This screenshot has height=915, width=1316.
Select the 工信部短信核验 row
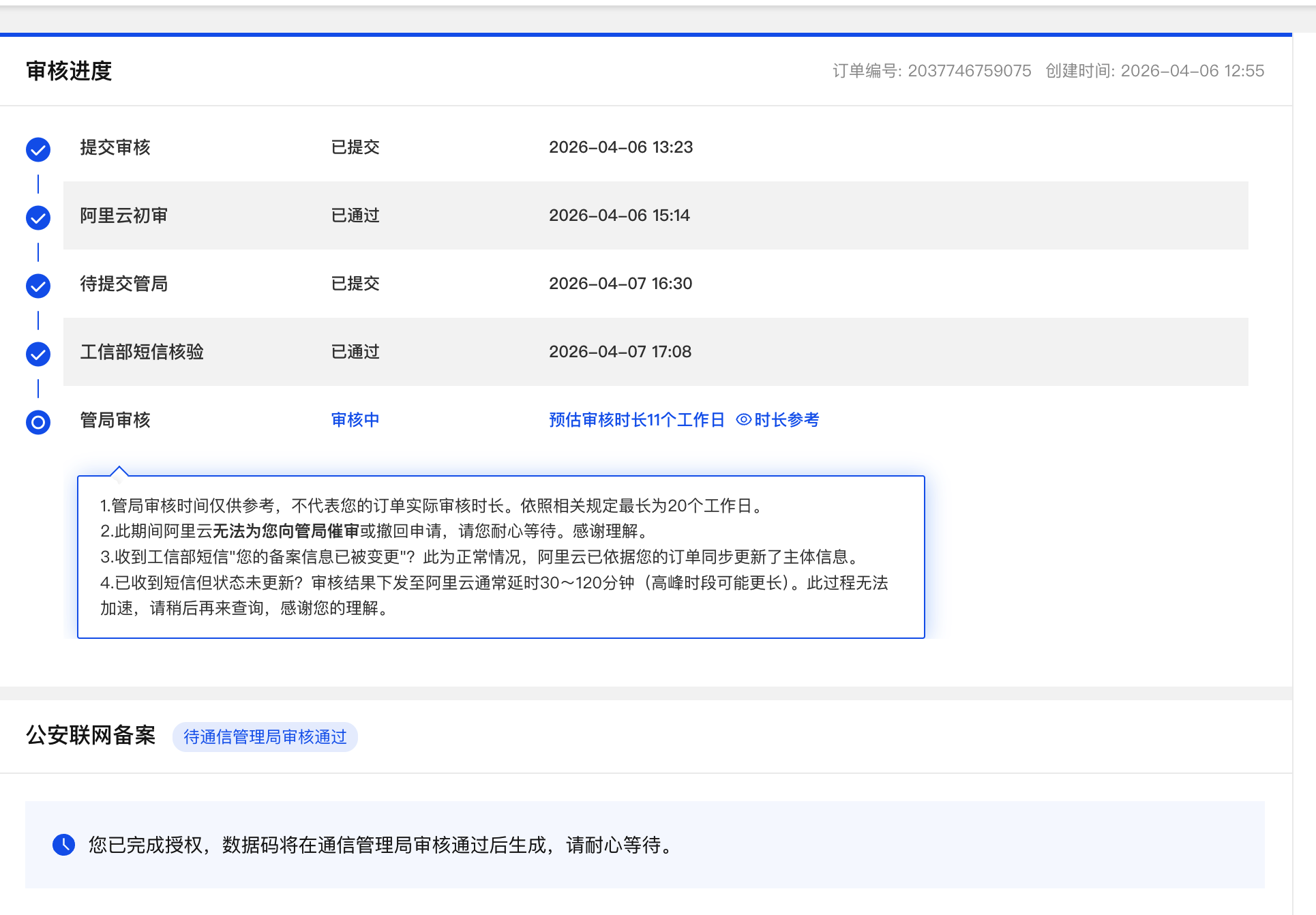(655, 352)
